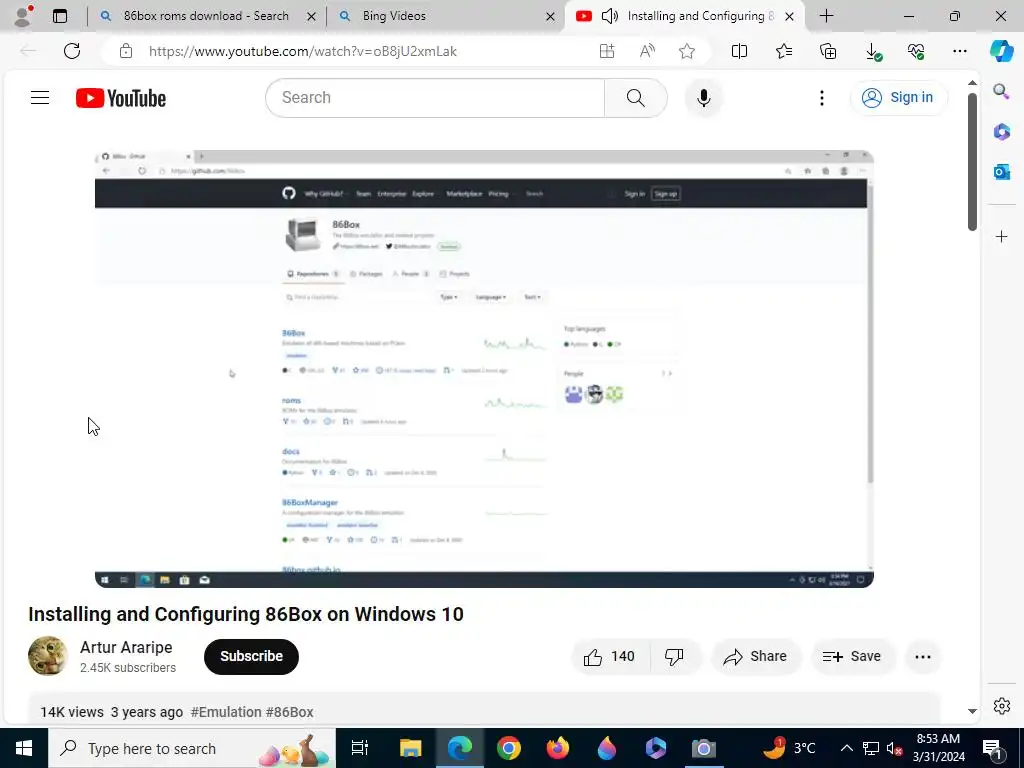Show hidden system tray icons
Screen dimensions: 1024x768
pyautogui.click(x=846, y=748)
